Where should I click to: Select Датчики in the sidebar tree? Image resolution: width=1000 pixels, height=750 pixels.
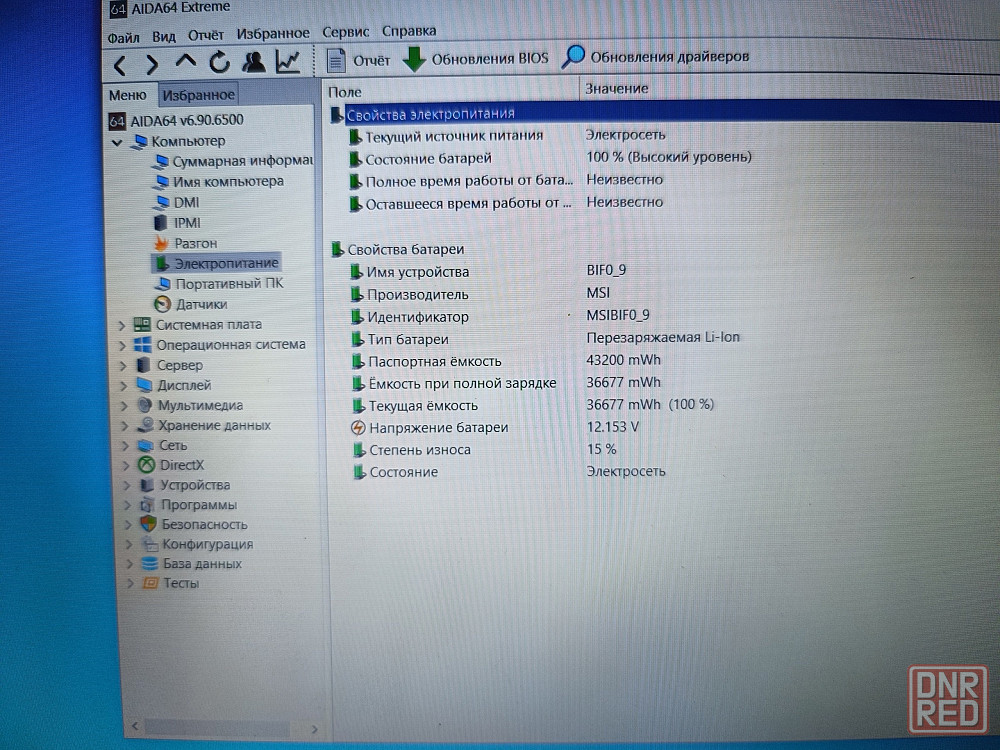click(x=201, y=304)
